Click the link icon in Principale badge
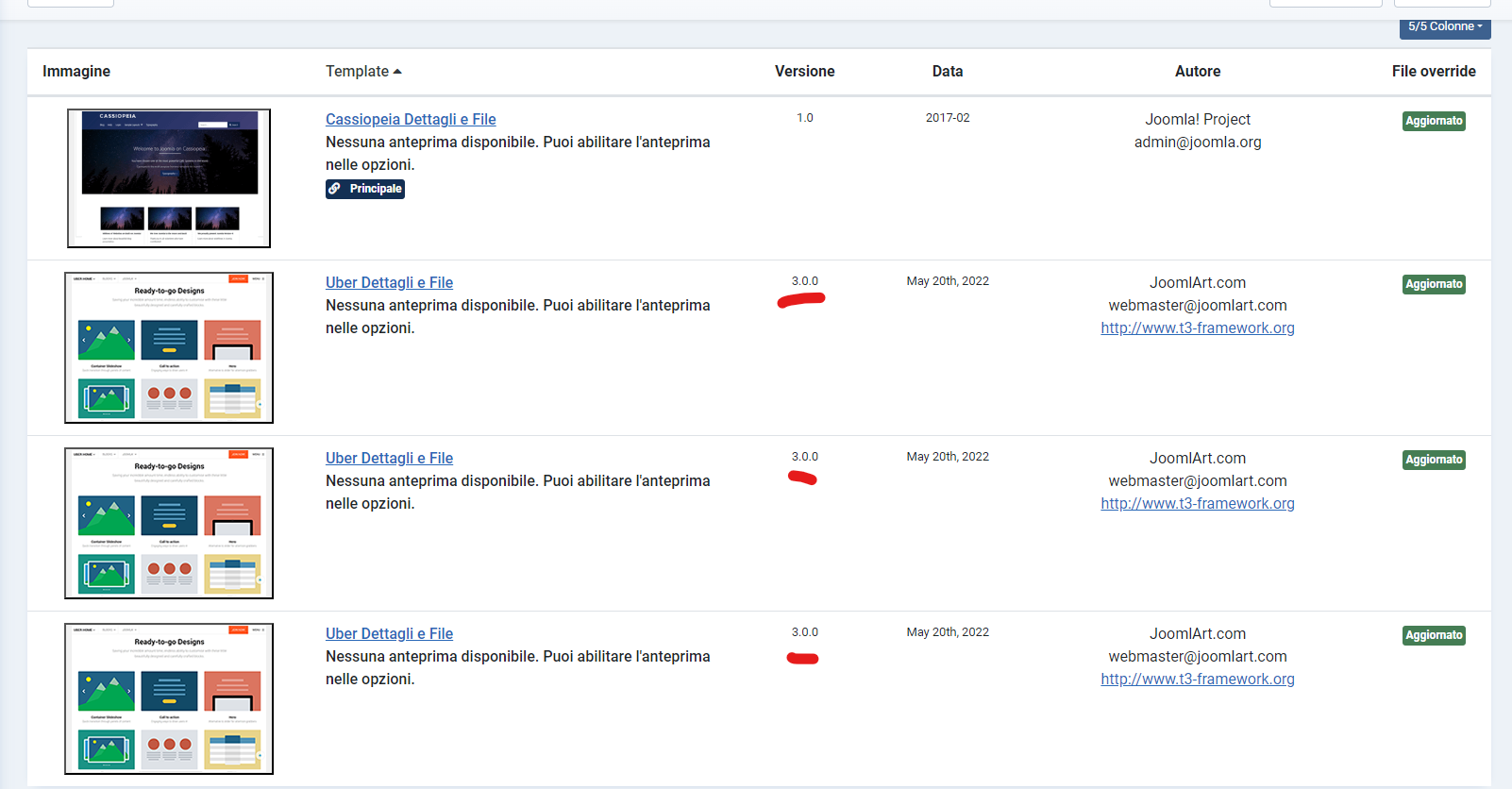The image size is (1512, 789). [x=335, y=189]
